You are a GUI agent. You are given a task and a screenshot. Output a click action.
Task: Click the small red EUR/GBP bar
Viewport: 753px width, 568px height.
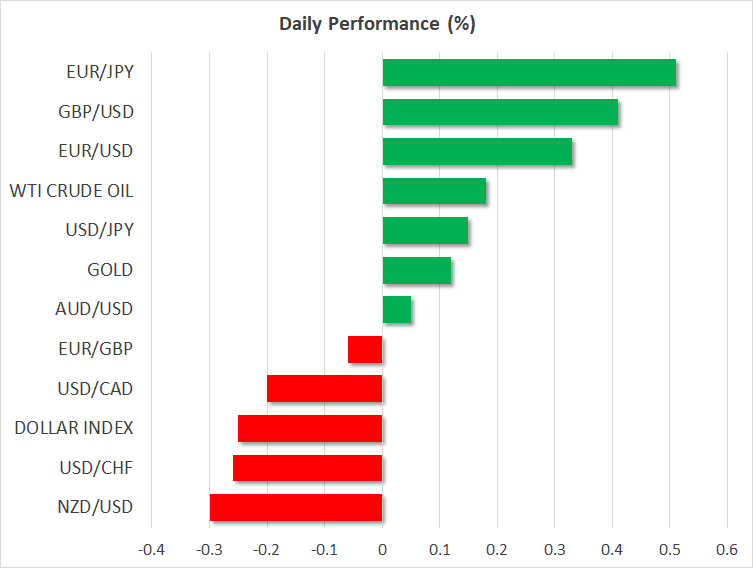[365, 349]
